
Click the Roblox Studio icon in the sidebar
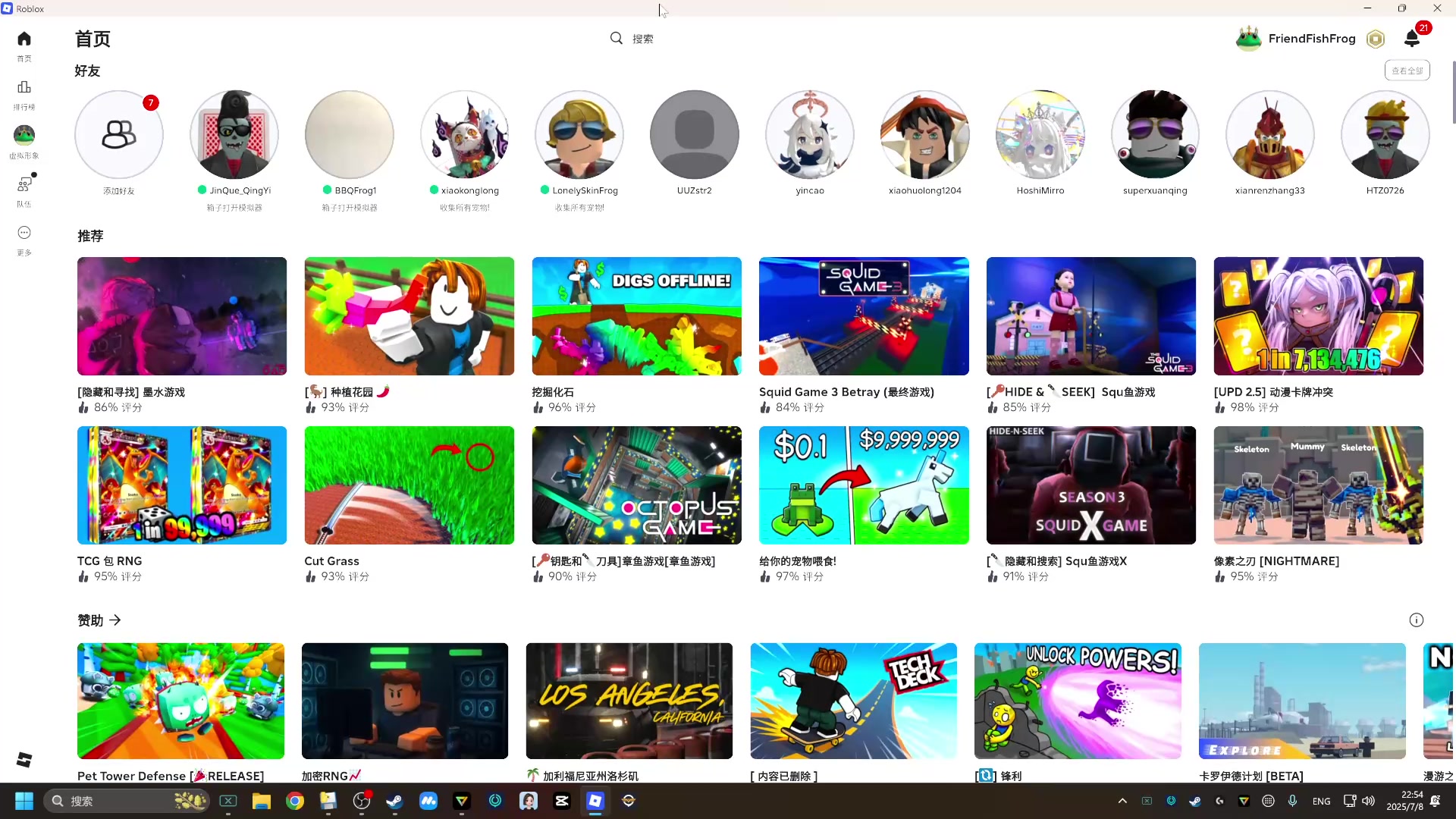[x=24, y=759]
